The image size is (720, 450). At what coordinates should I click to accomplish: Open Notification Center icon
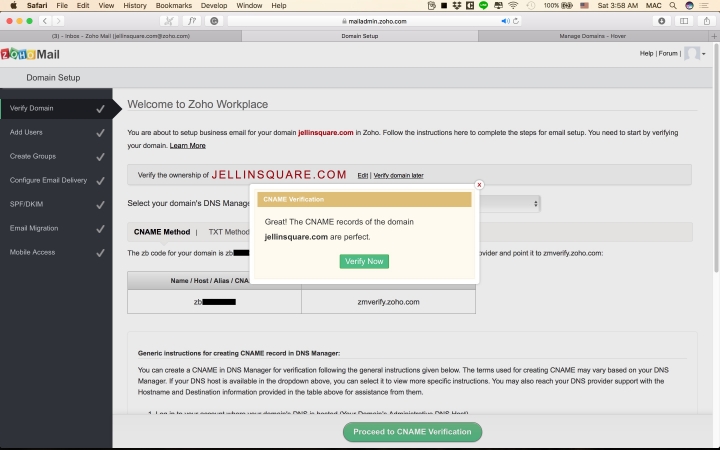703,6
